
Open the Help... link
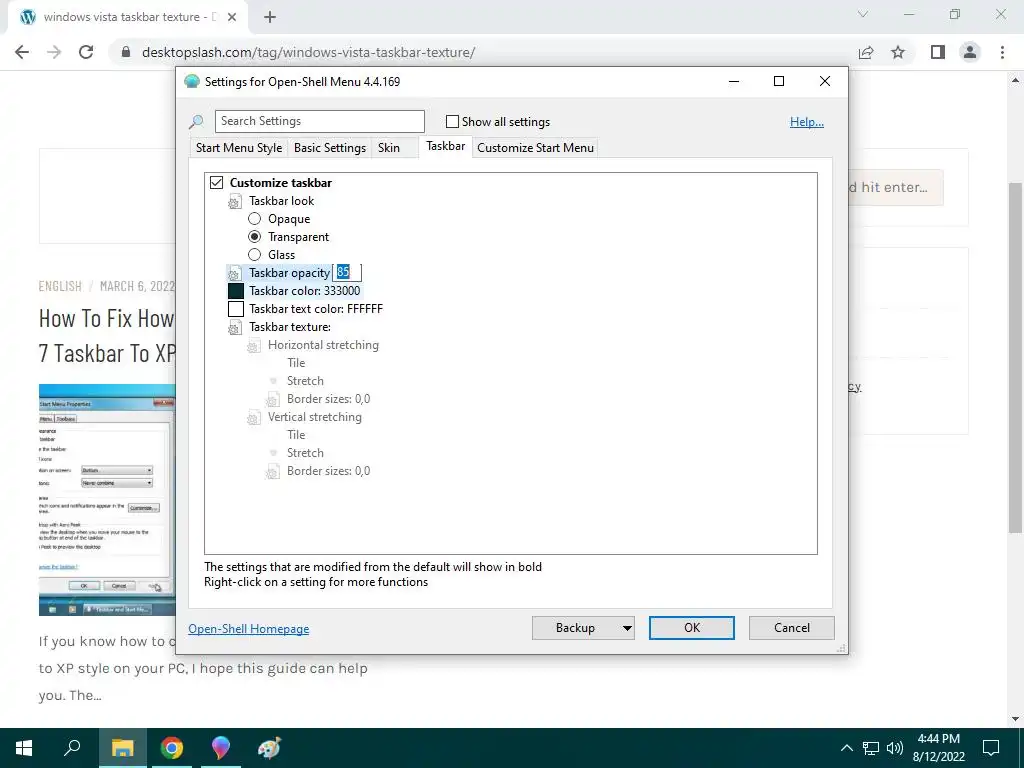[x=807, y=122]
